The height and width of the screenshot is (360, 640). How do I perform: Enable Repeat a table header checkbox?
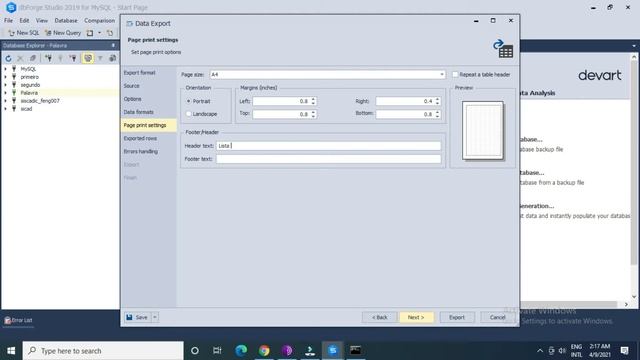455,74
